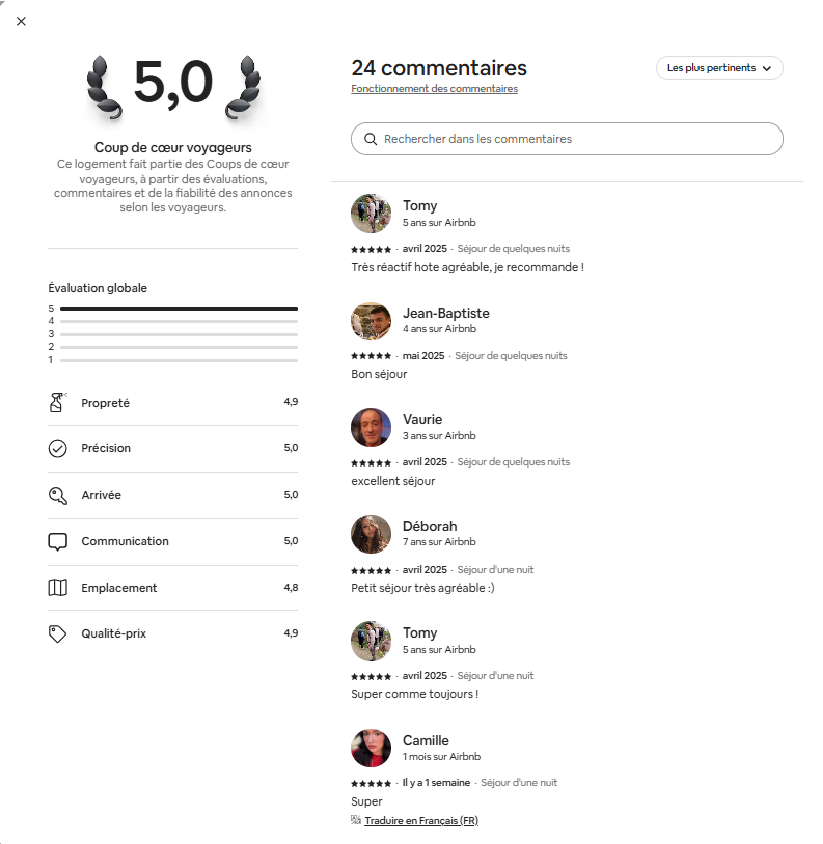Click the Qualité-prix price tag icon
Viewport: 823px width, 844px height.
coord(58,634)
